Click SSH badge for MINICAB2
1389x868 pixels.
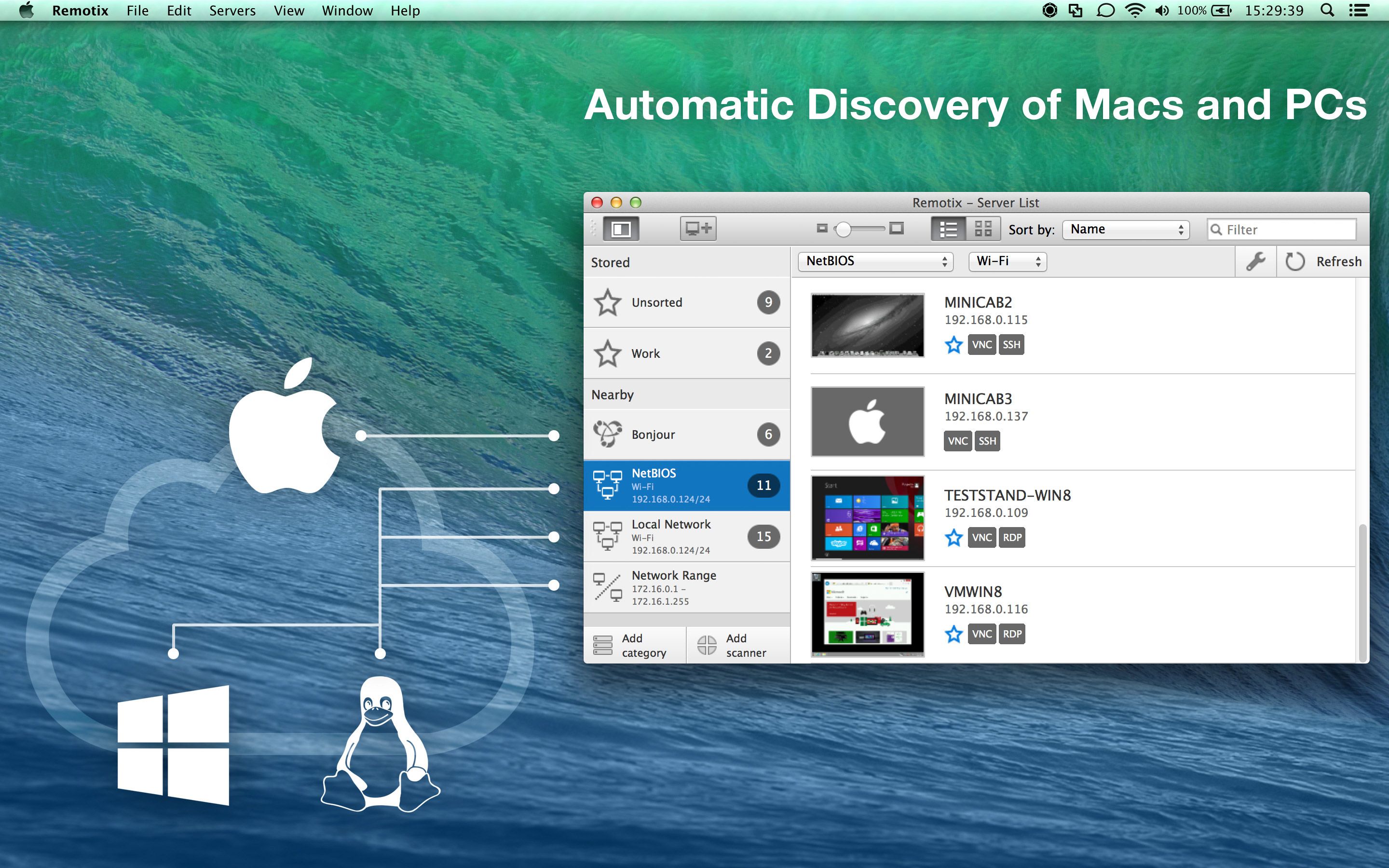(1011, 344)
